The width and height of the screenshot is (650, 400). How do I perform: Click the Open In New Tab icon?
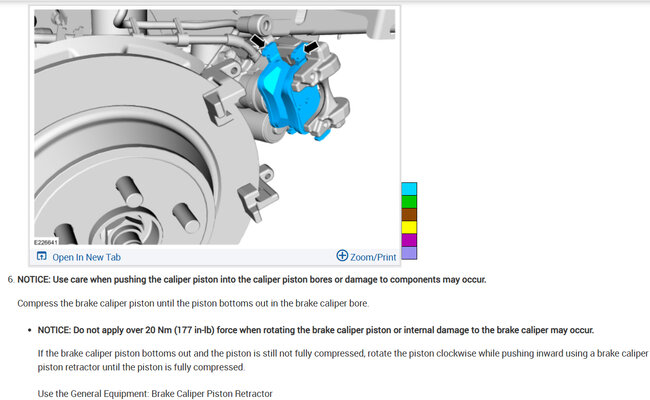click(41, 256)
